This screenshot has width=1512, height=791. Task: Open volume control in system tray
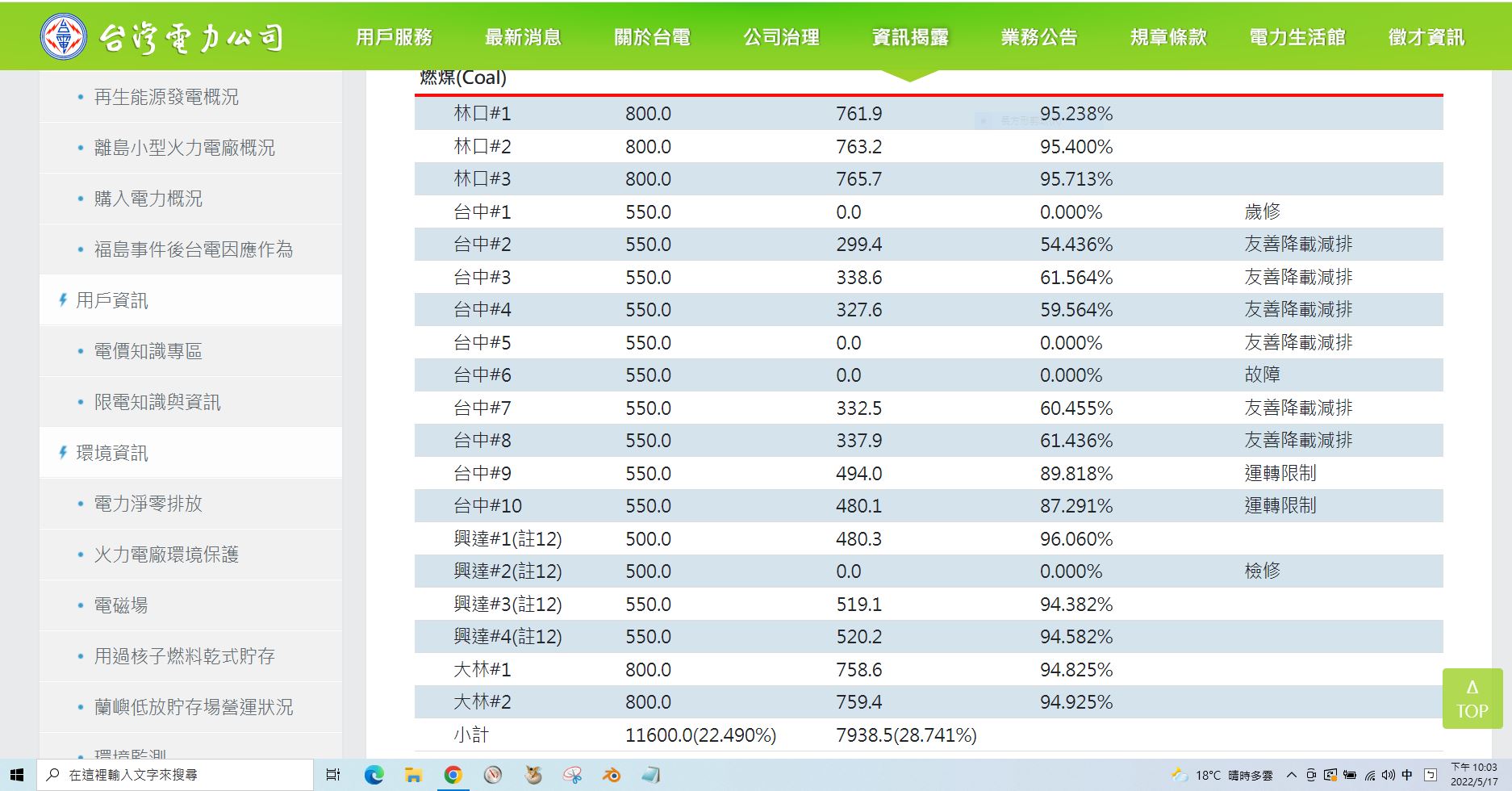1388,775
